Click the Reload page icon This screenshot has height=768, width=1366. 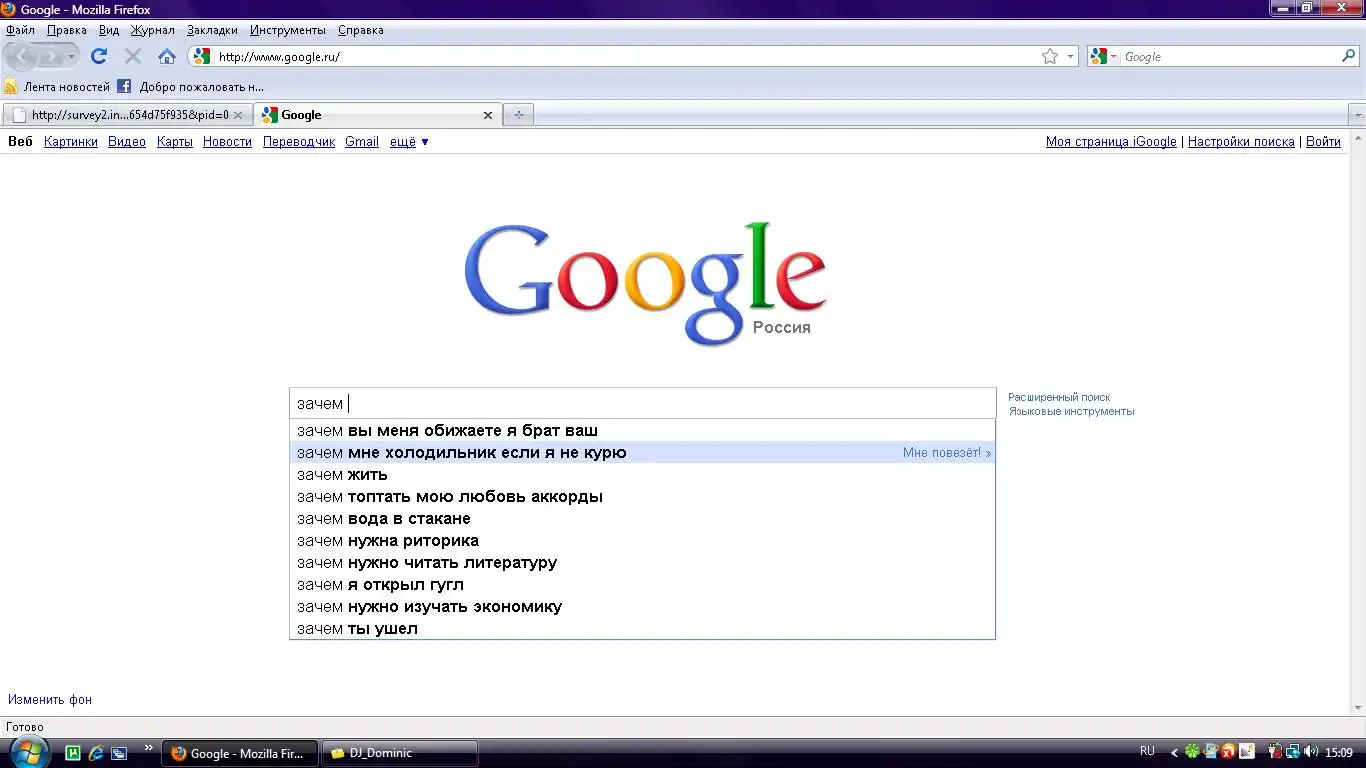pyautogui.click(x=98, y=57)
